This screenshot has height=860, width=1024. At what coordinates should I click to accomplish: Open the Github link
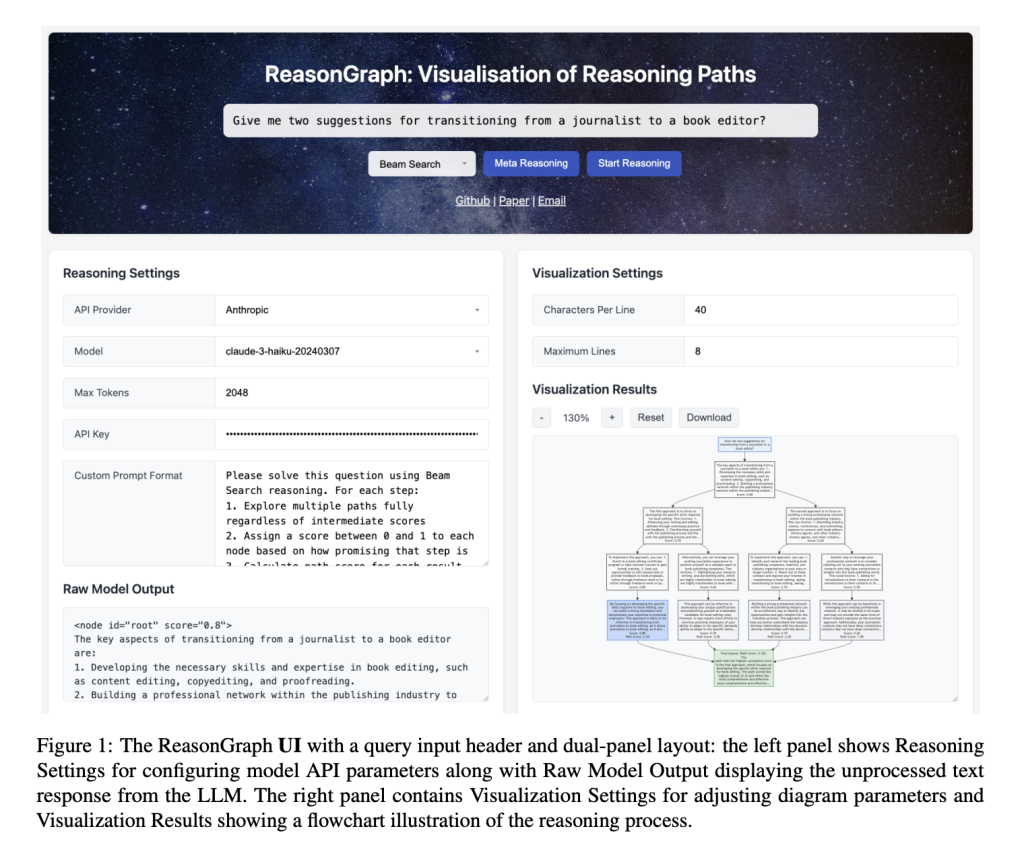point(472,200)
